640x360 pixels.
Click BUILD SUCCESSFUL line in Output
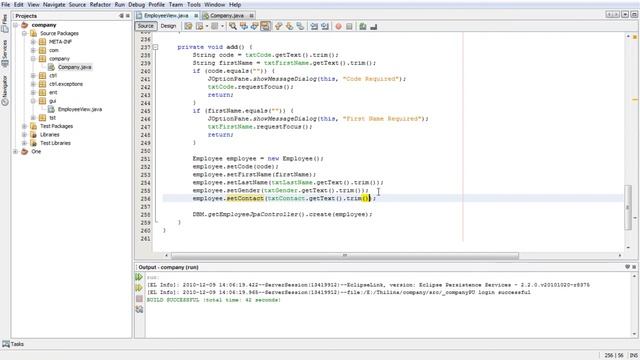pyautogui.click(x=213, y=300)
